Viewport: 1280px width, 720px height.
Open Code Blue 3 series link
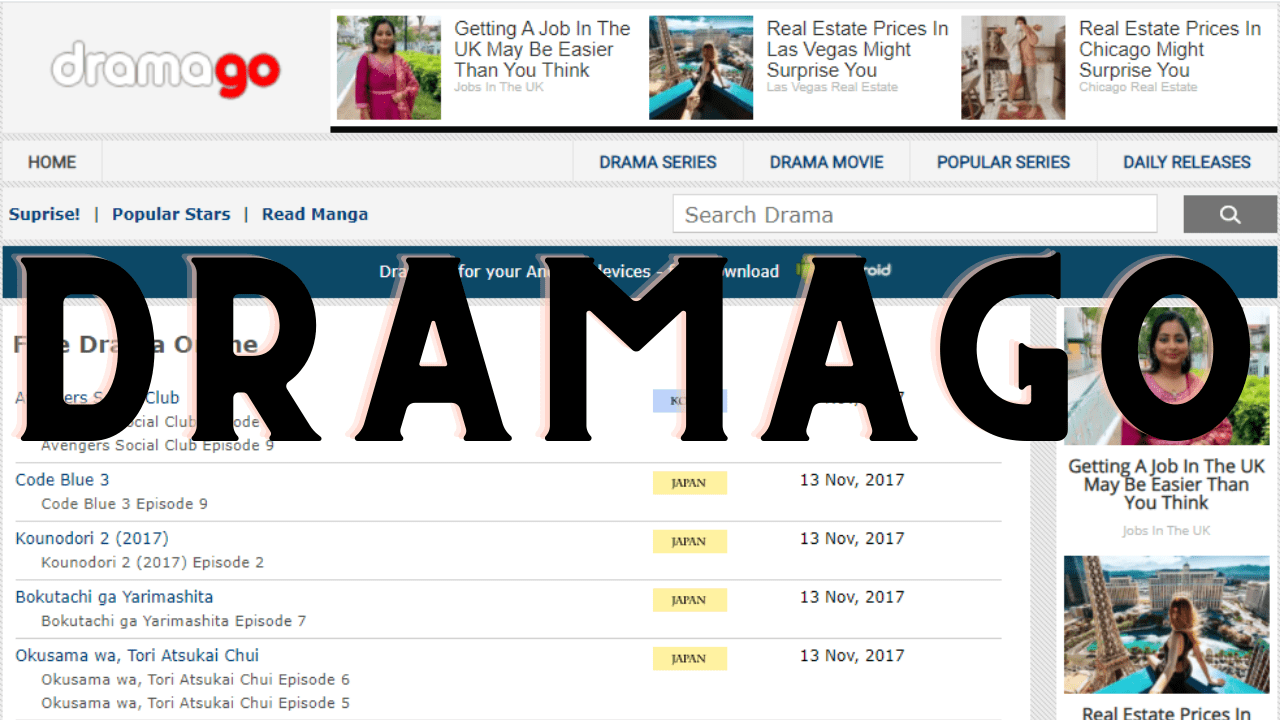coord(62,480)
